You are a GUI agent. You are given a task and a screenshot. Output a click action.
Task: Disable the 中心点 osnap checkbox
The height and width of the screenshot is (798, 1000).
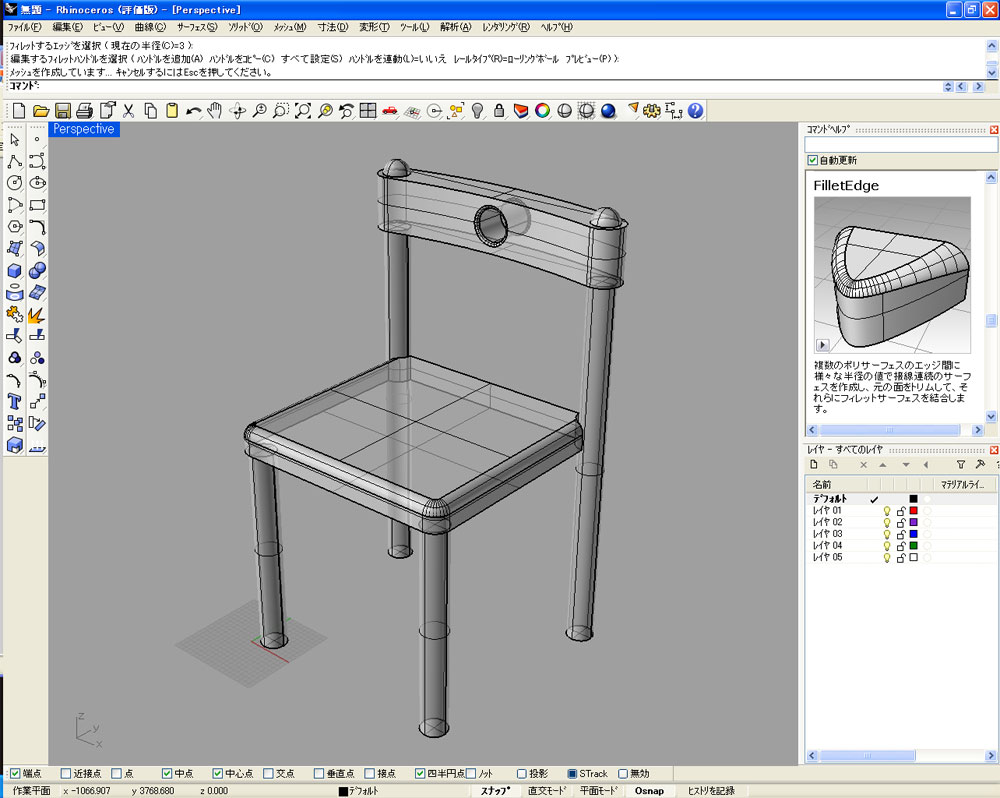pos(218,773)
